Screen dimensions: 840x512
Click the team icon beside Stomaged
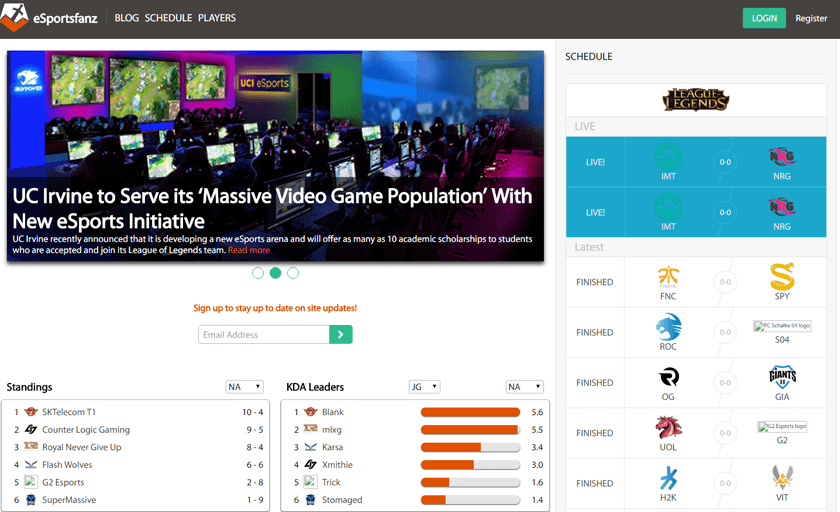(x=311, y=500)
